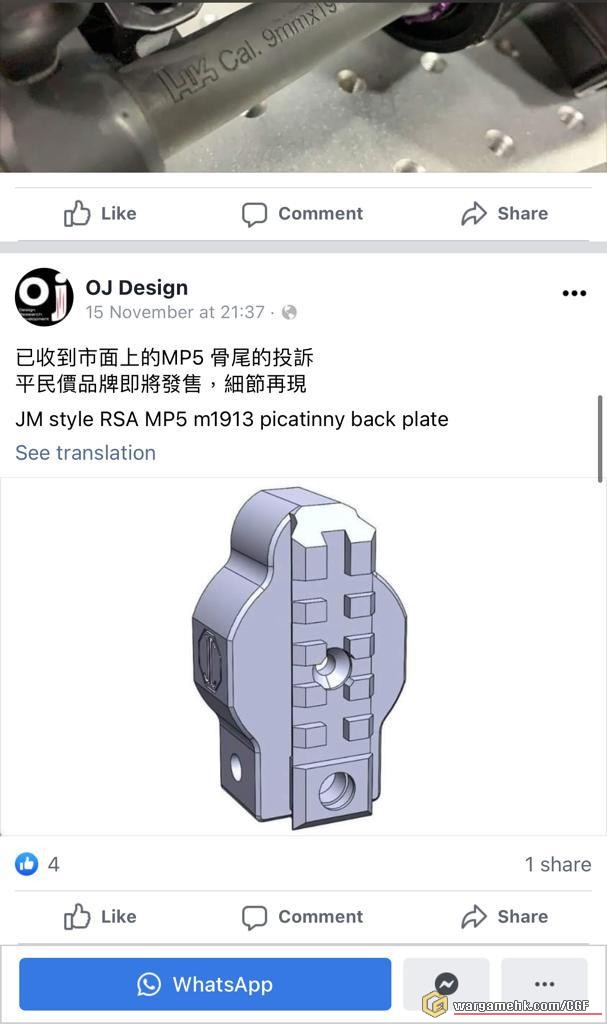Open OJ Design profile picture
607x1024 pixels.
44,297
